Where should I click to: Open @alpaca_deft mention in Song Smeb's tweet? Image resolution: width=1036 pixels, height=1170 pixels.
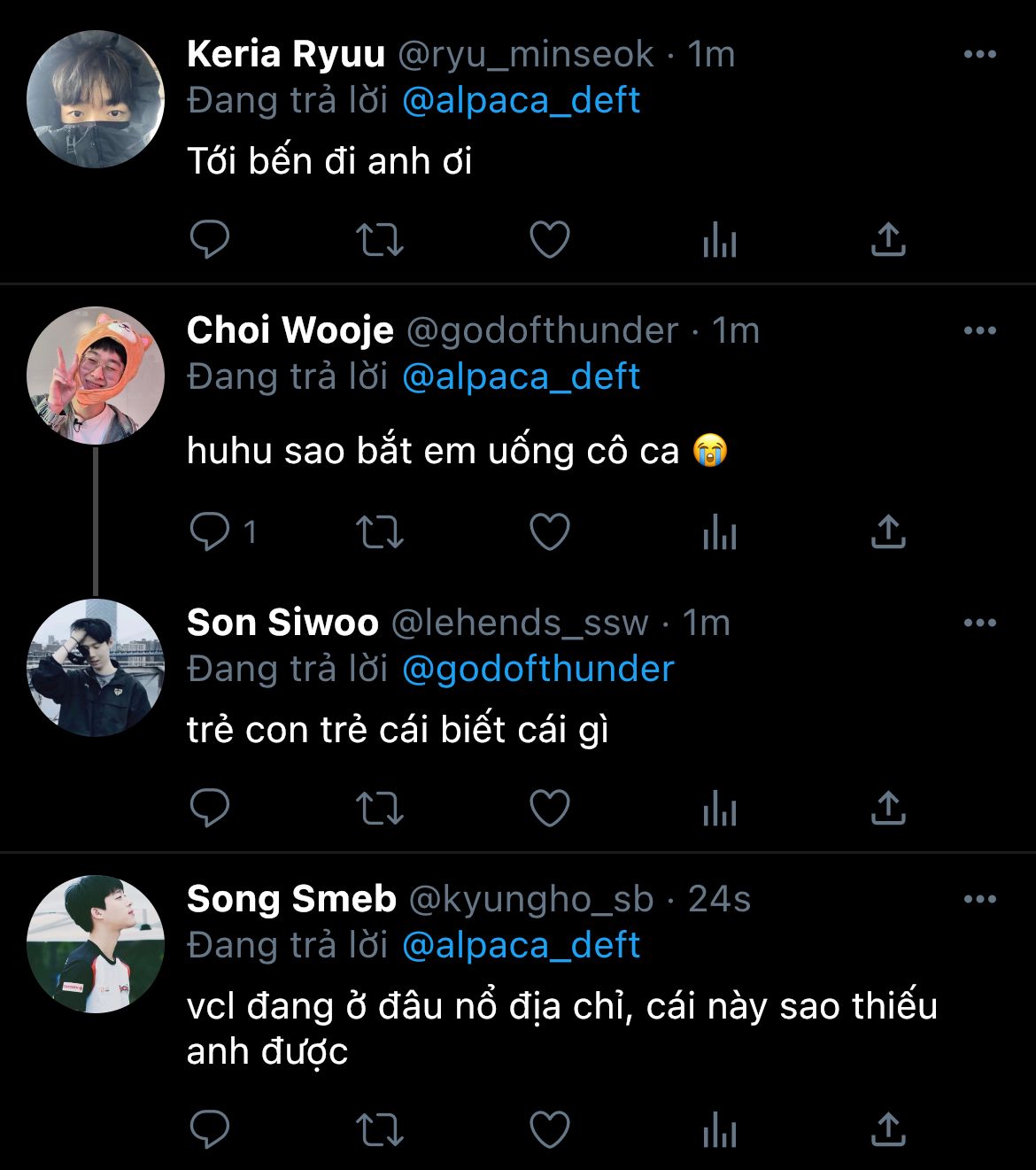pyautogui.click(x=521, y=945)
